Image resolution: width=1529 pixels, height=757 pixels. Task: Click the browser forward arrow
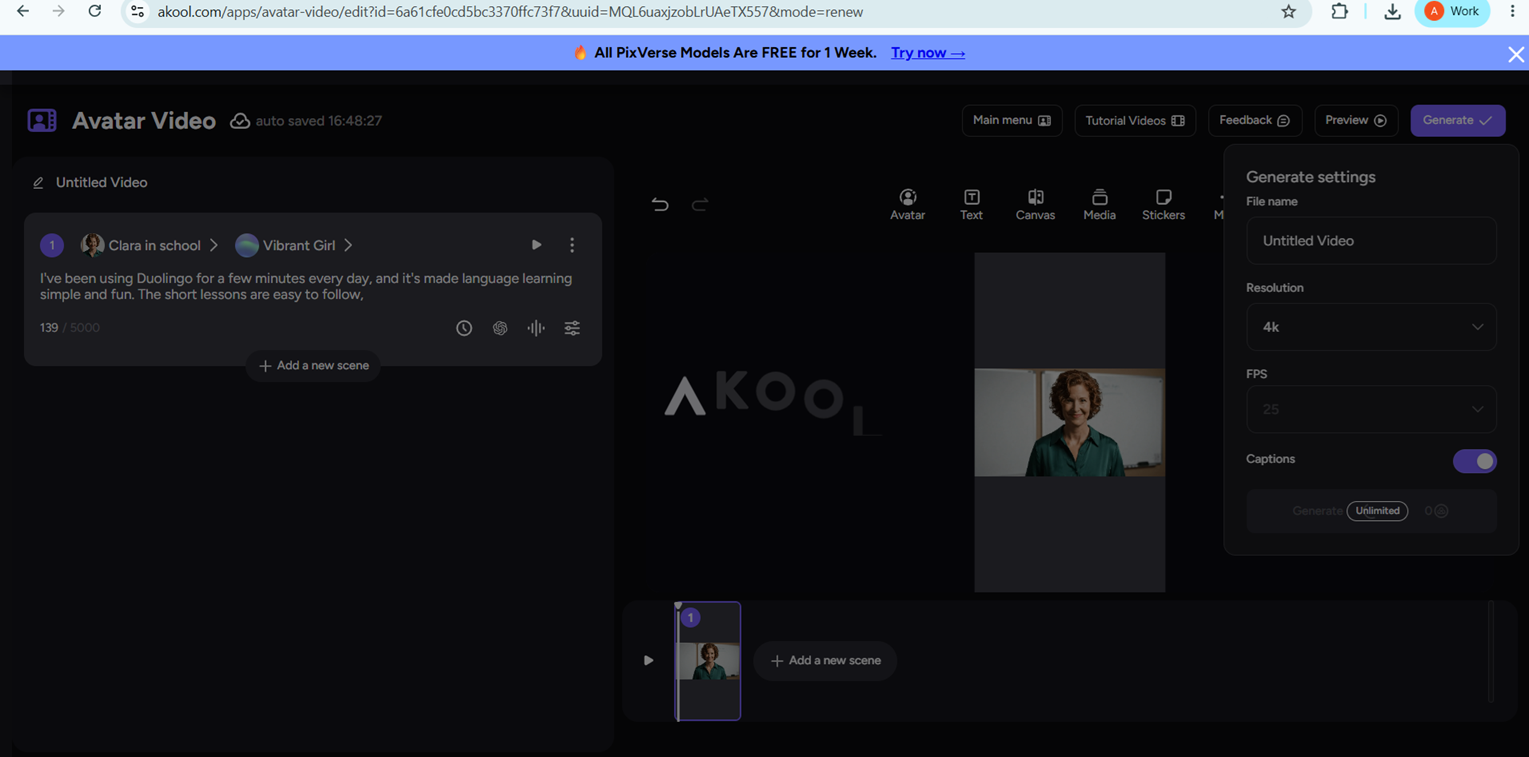coord(58,11)
